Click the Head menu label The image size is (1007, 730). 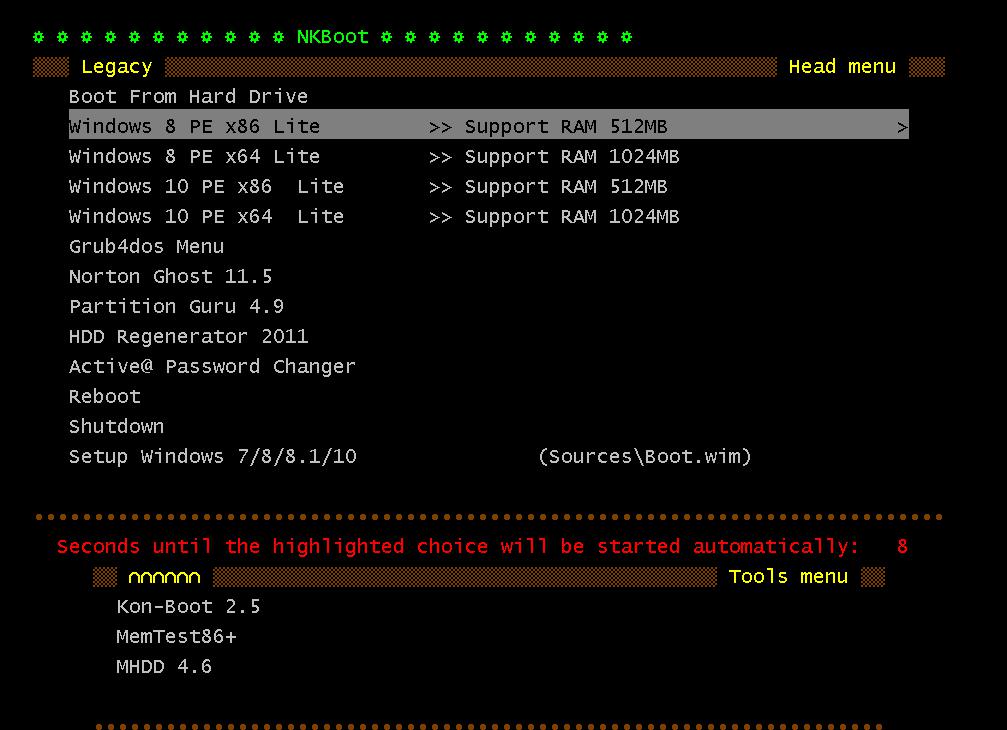(841, 66)
